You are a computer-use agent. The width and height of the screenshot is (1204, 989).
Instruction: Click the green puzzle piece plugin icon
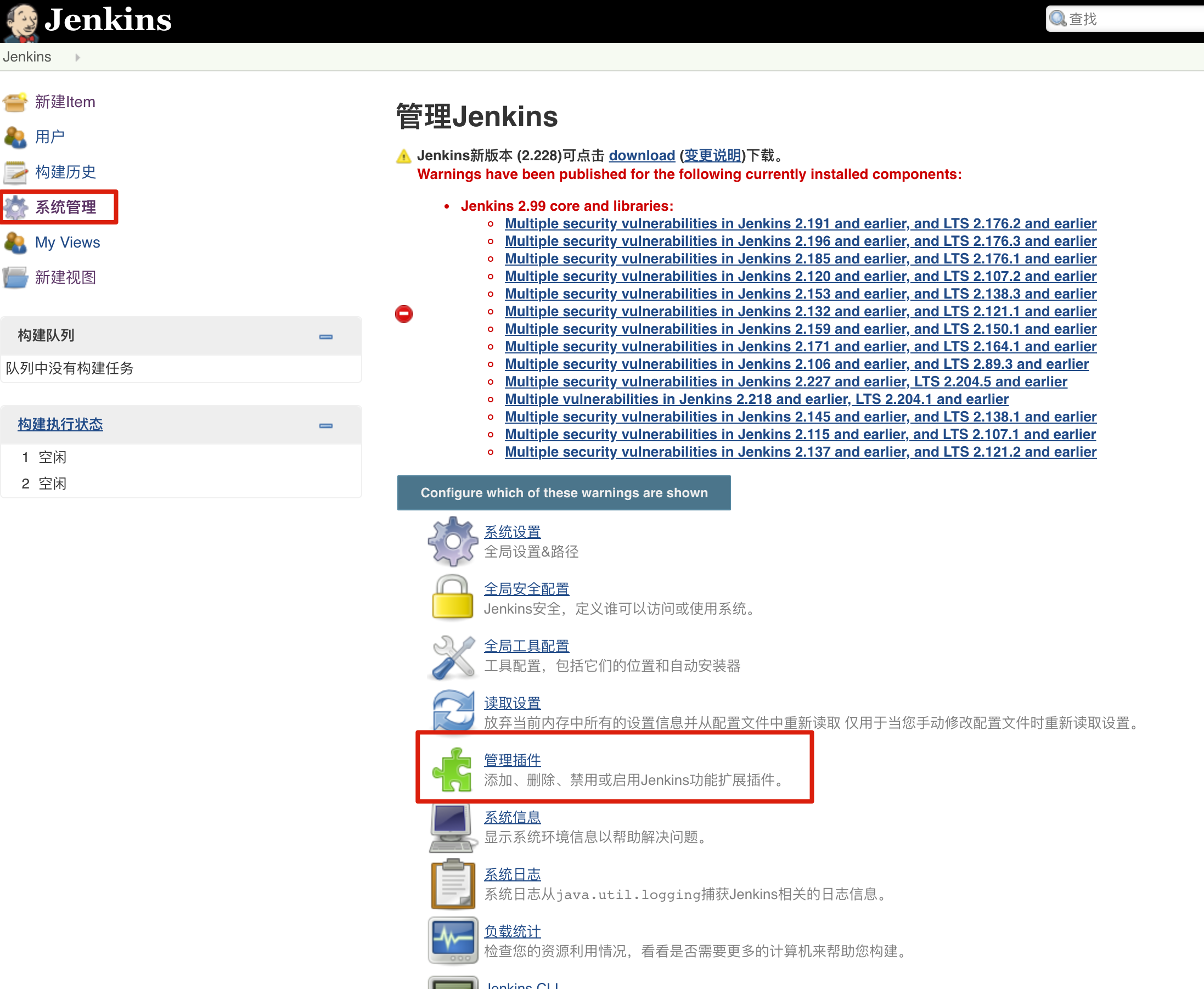(452, 769)
